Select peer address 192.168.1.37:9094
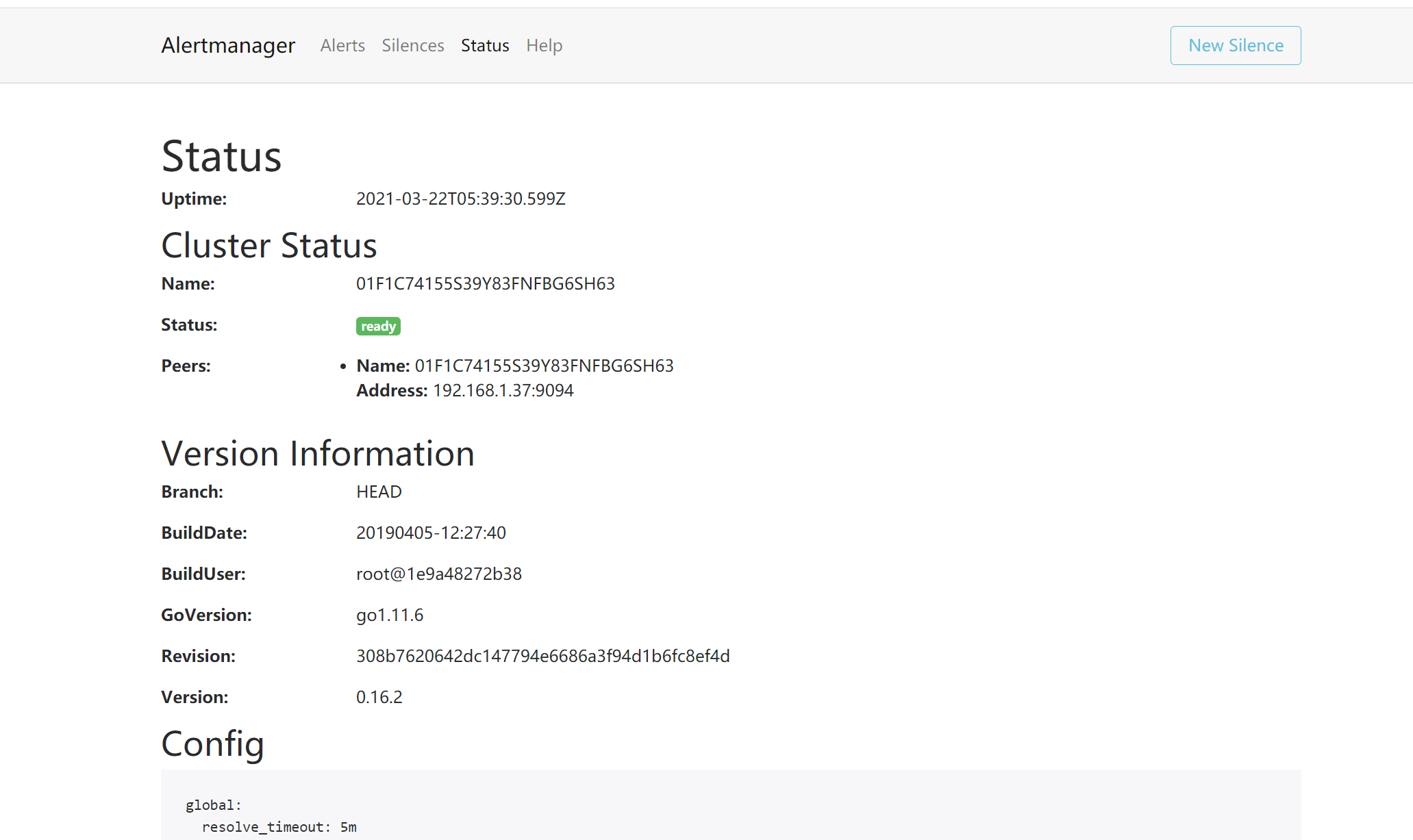1413x840 pixels. click(x=503, y=390)
